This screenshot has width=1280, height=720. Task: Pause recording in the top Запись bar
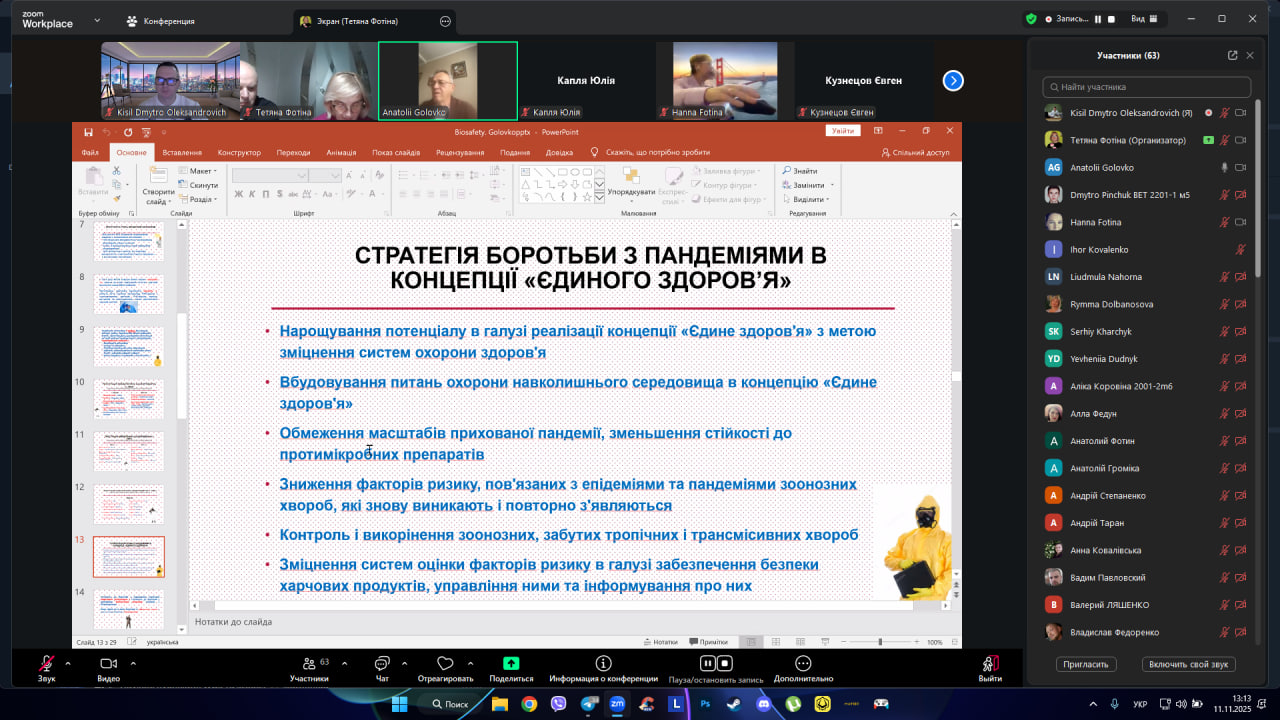coord(1097,19)
